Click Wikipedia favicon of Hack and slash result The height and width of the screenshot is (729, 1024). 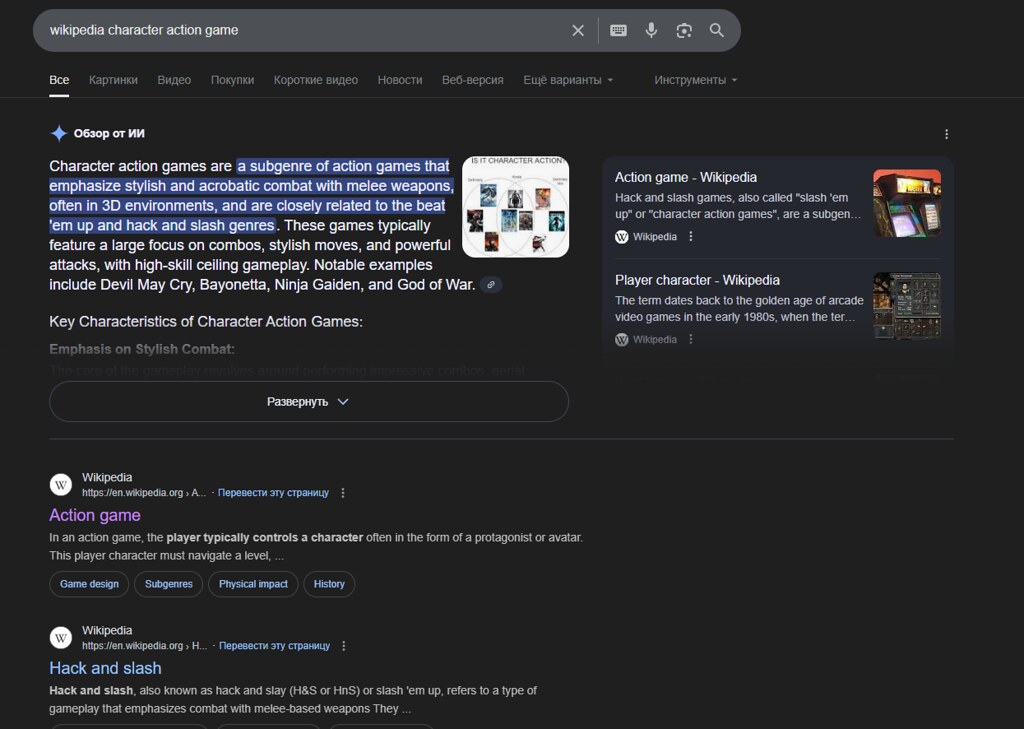[61, 638]
